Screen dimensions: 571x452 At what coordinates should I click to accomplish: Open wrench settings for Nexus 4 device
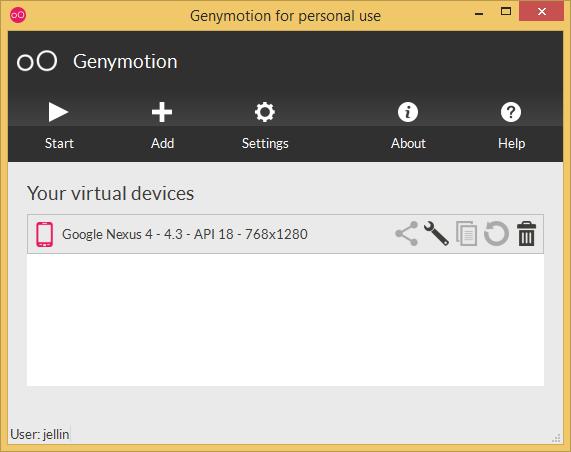[x=436, y=234]
